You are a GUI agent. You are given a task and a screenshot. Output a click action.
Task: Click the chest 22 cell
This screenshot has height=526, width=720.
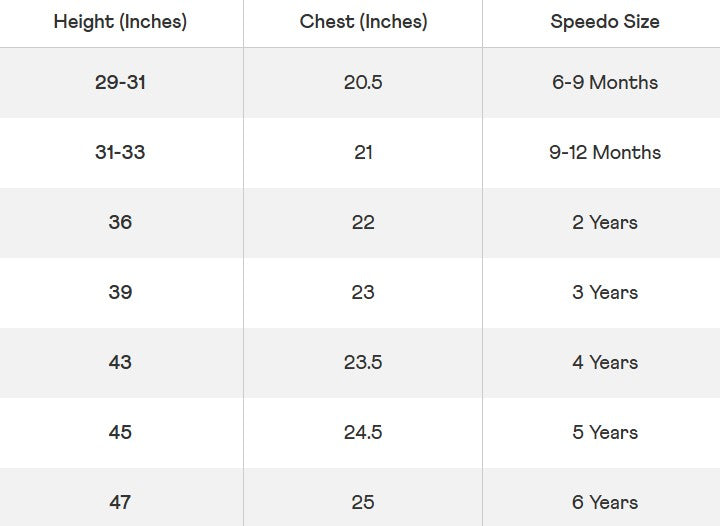tap(363, 222)
